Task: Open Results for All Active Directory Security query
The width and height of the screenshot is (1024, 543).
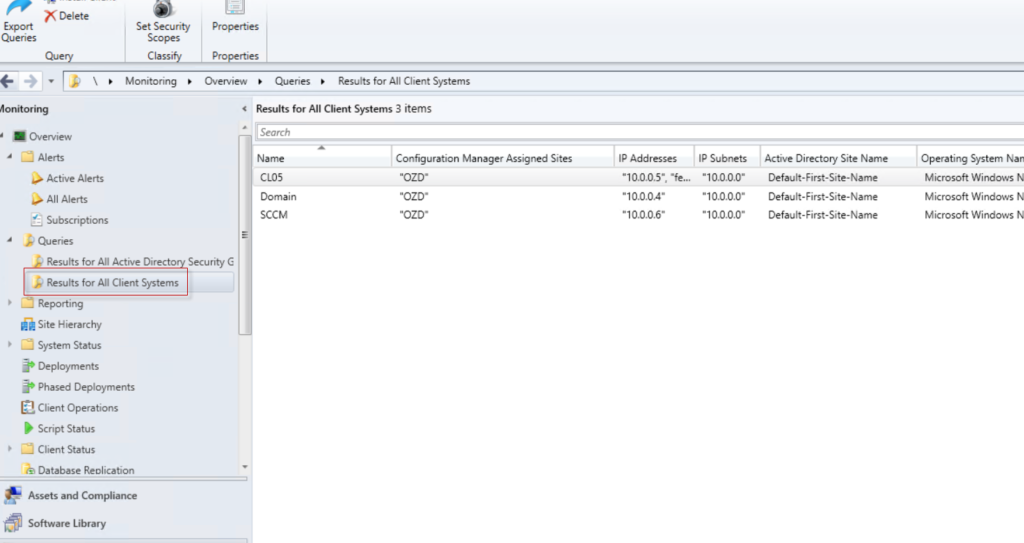Action: tap(139, 261)
